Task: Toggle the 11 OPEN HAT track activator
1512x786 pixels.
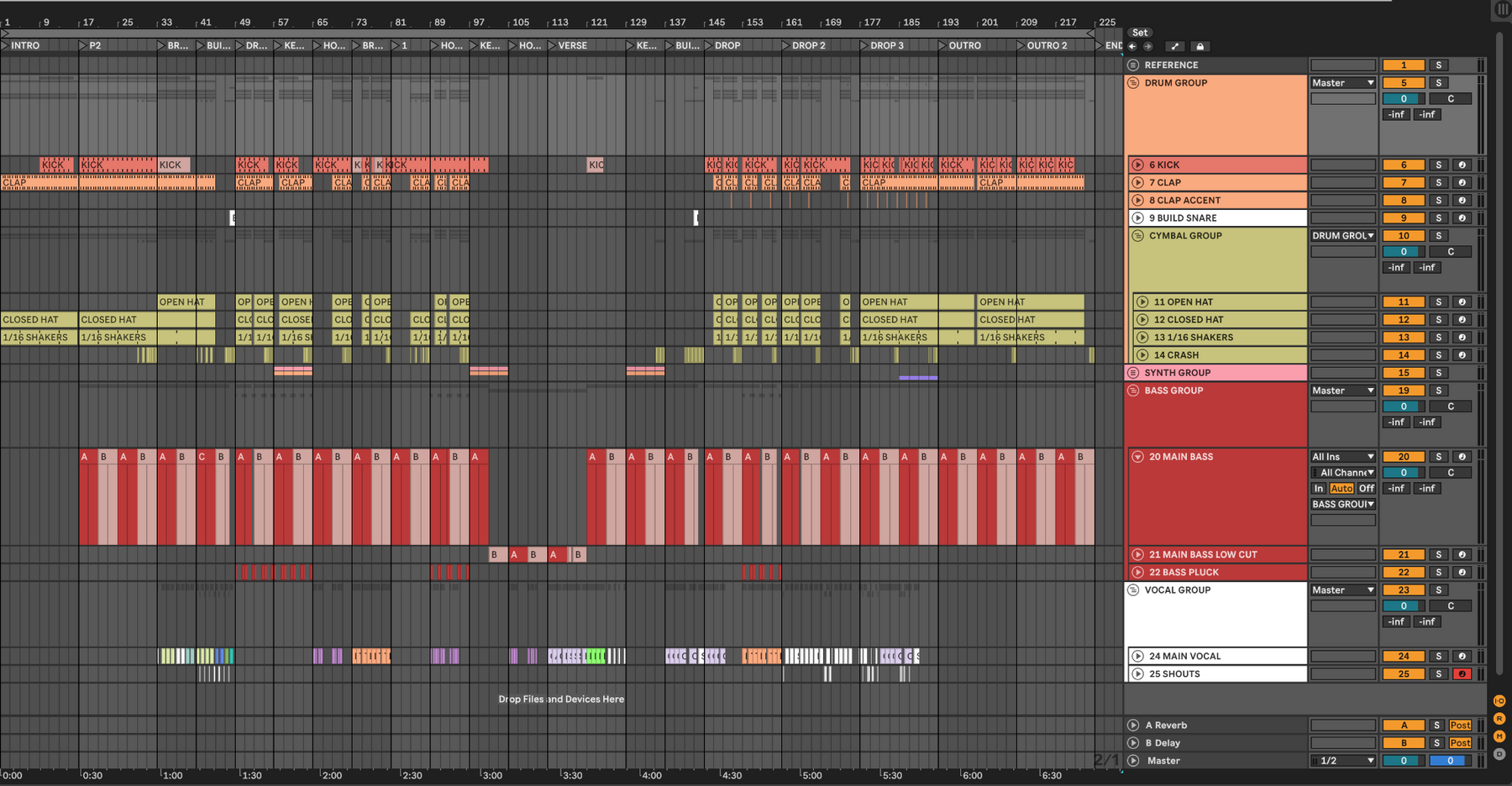Action: point(1404,301)
